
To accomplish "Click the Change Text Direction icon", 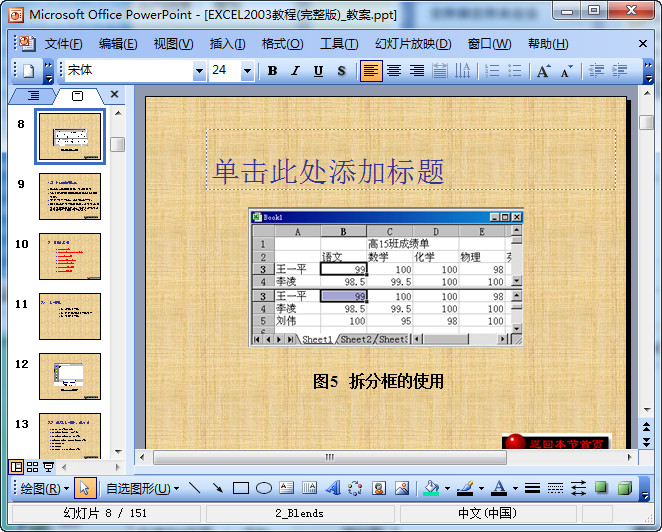I will [462, 71].
